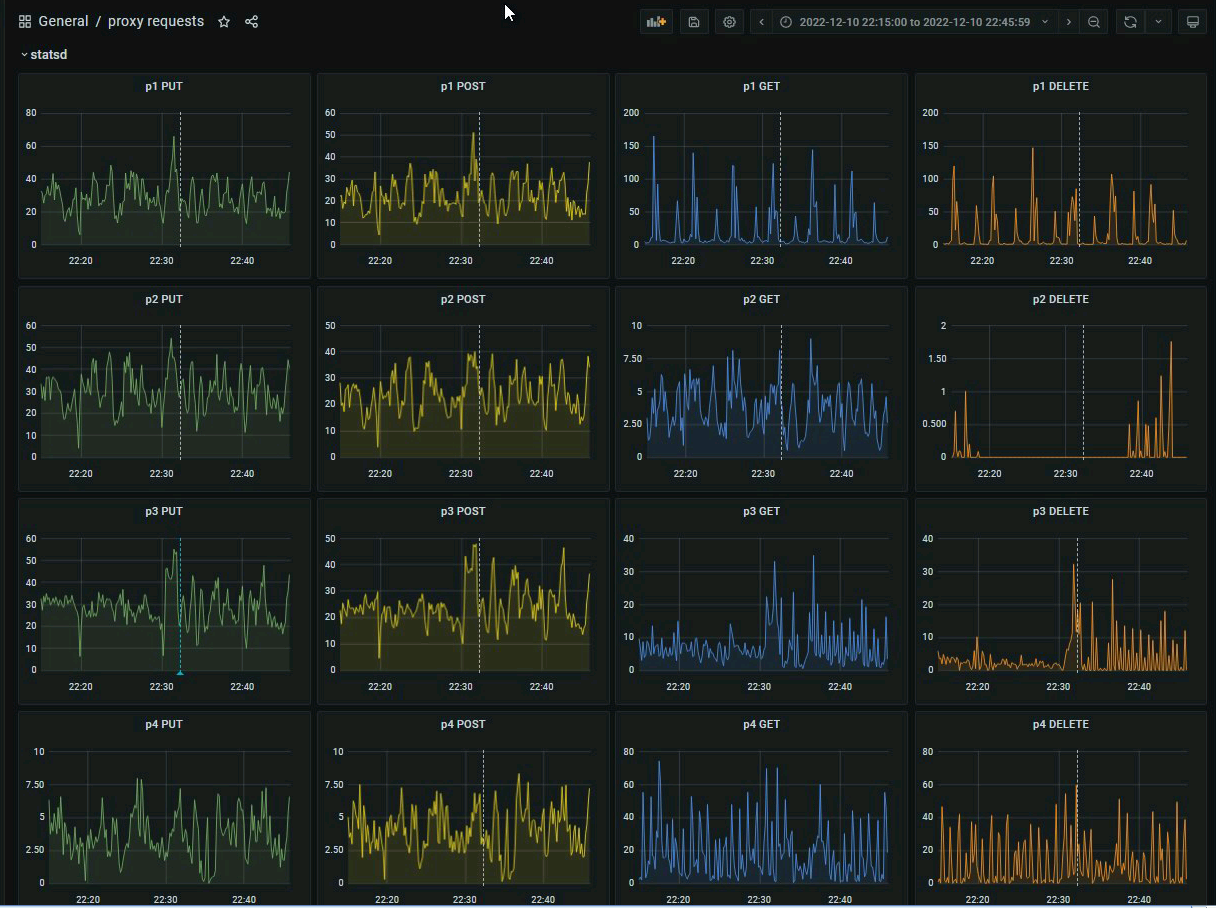1216x908 pixels.
Task: Open p3 PUT panel title menu
Action: click(164, 511)
